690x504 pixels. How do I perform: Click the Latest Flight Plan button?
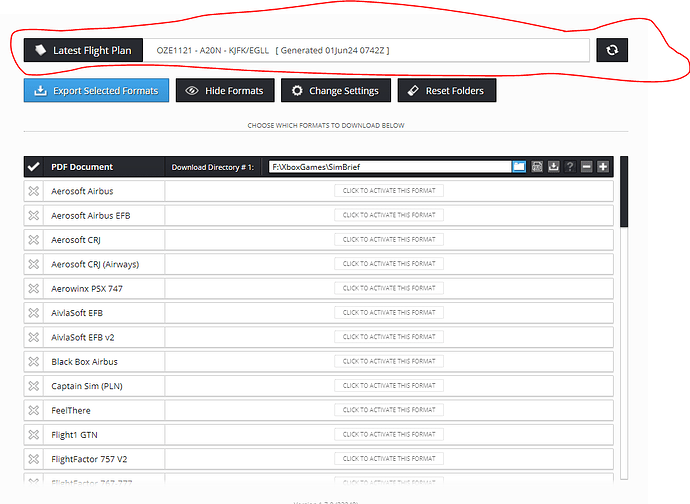84,50
